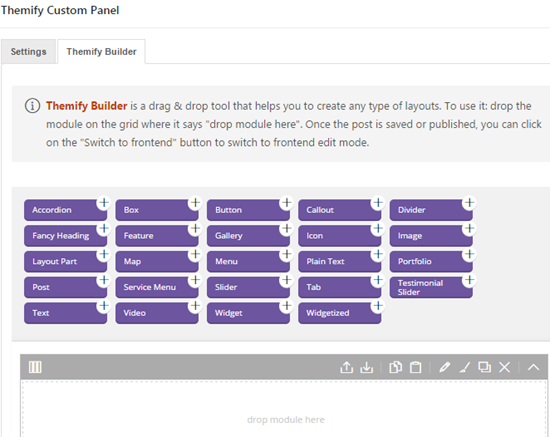550x437 pixels.
Task: Click the plus icon on Service Menu module
Action: coord(195,280)
